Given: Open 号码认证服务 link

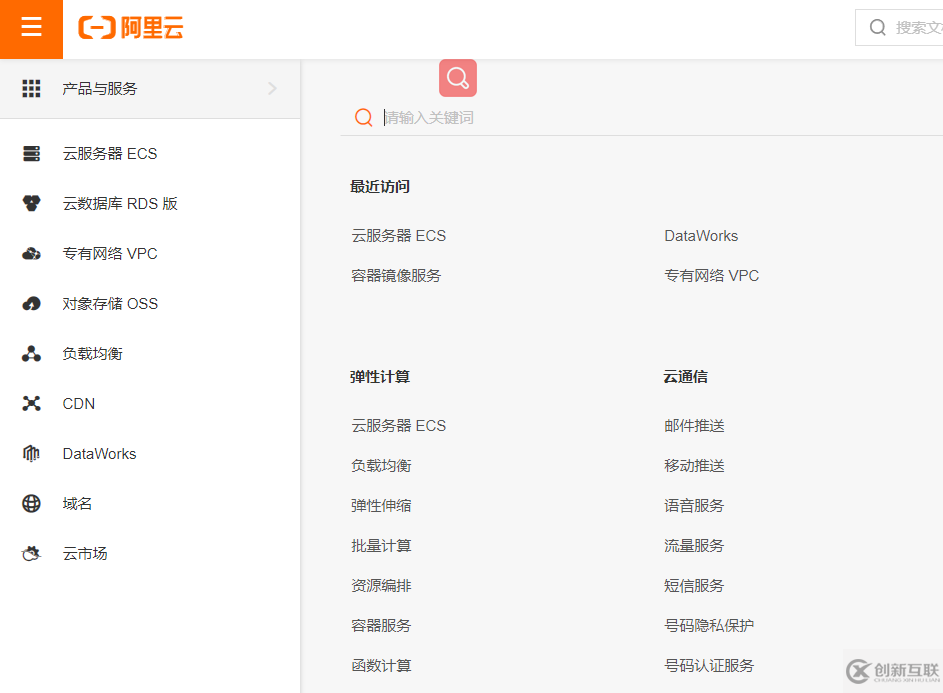Looking at the screenshot, I should pyautogui.click(x=709, y=665).
